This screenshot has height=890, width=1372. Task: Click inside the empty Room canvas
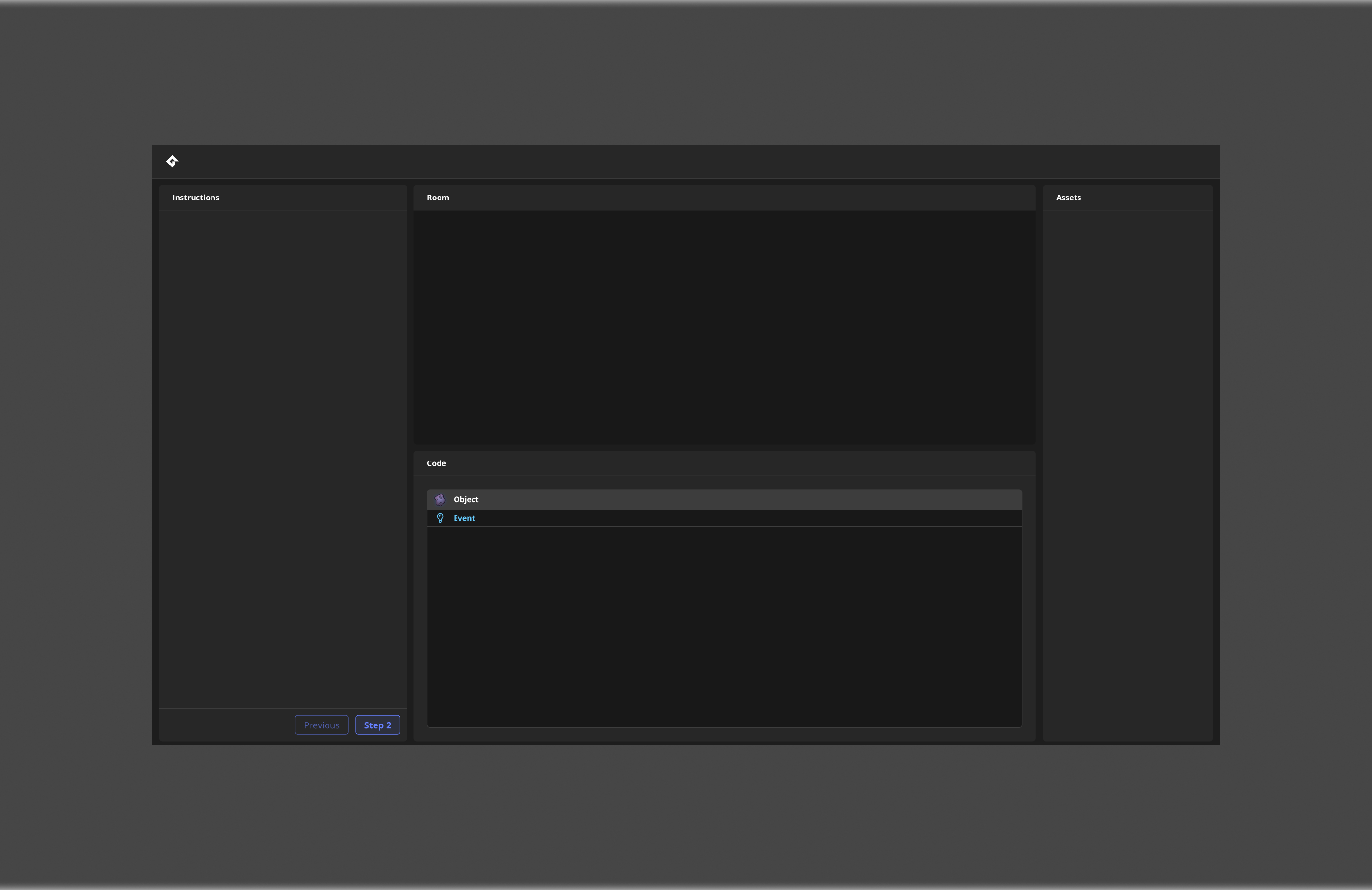tap(723, 326)
